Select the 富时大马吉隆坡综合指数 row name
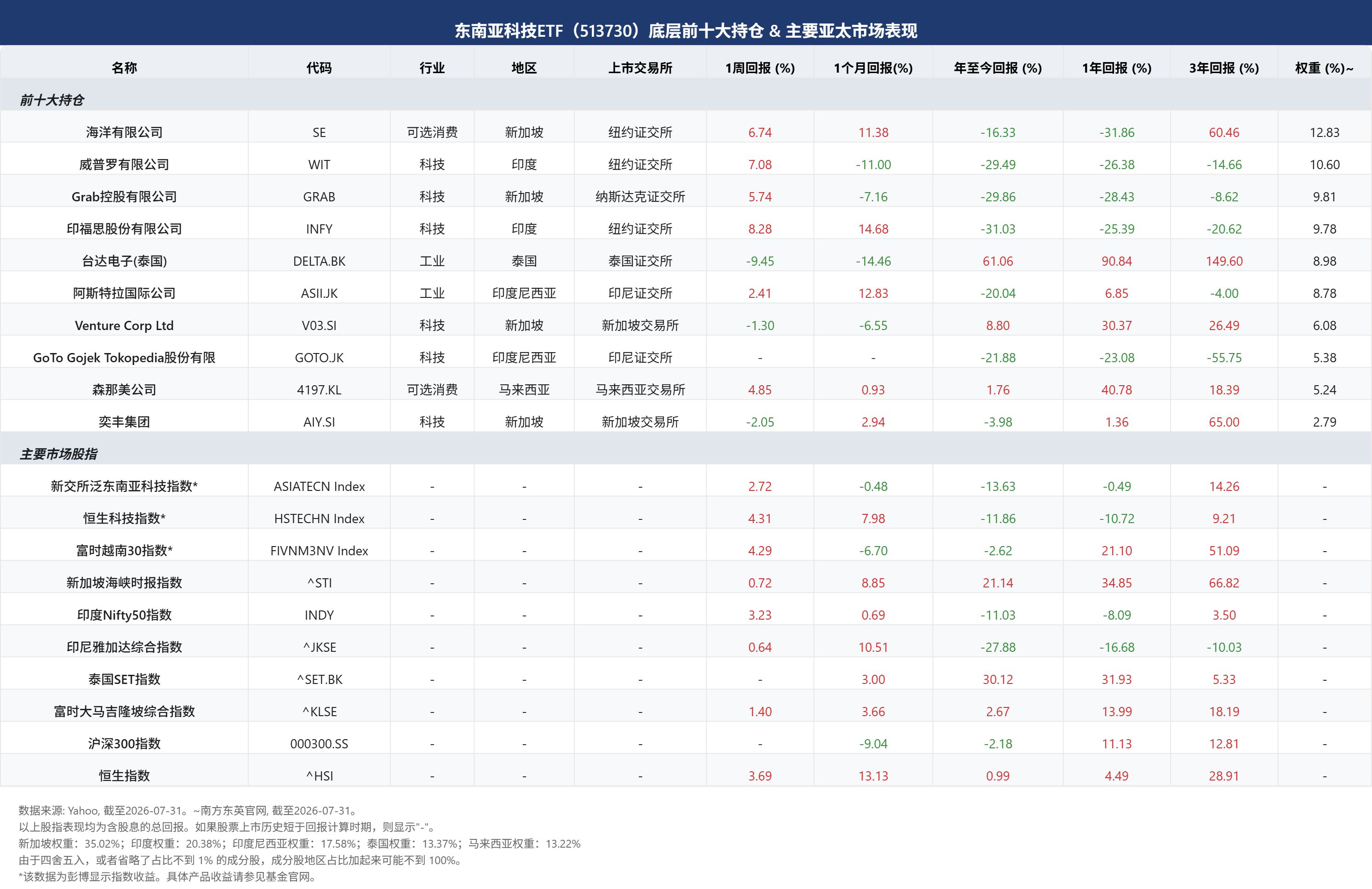The height and width of the screenshot is (889, 1372). click(124, 712)
